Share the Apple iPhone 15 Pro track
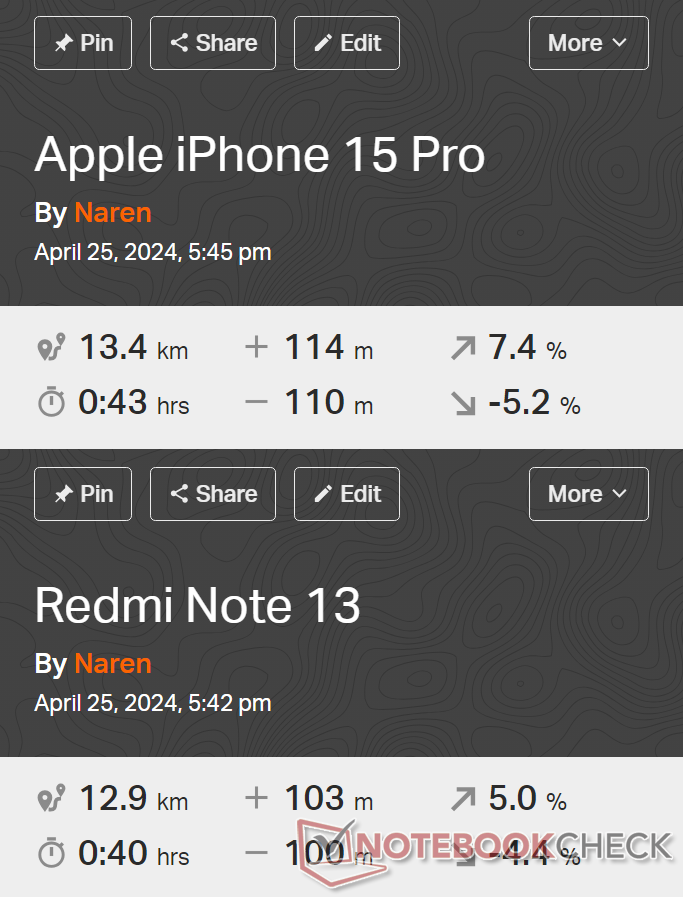 point(213,43)
